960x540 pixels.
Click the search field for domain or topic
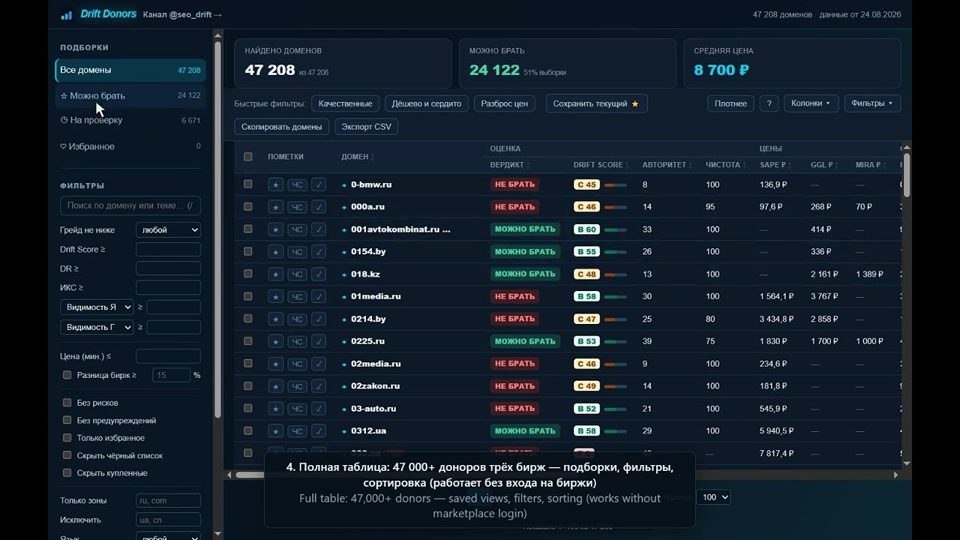pyautogui.click(x=130, y=206)
